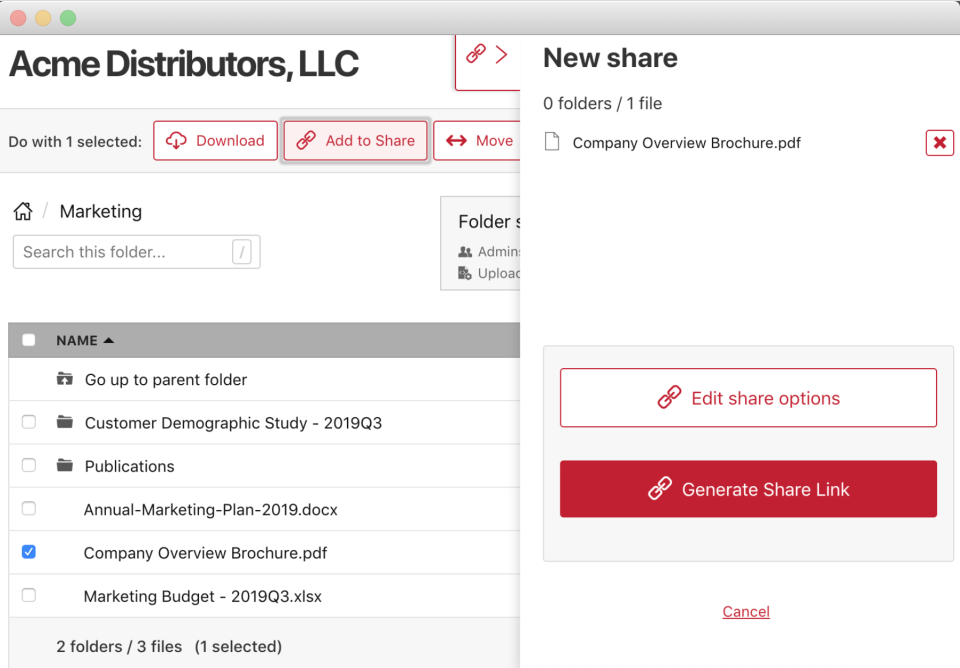This screenshot has height=668, width=960.
Task: Click the sort arrow next to NAME
Action: [x=108, y=339]
